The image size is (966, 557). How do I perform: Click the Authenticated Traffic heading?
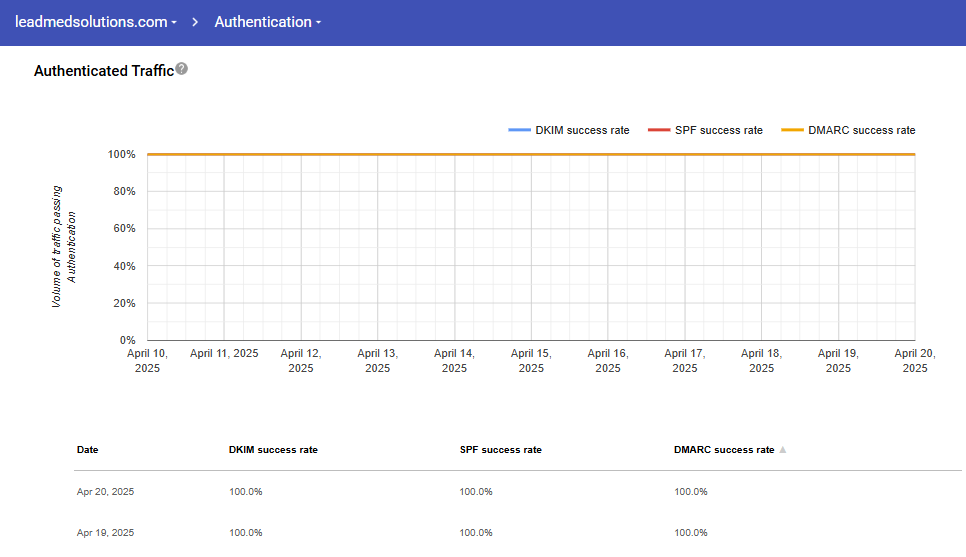click(103, 71)
